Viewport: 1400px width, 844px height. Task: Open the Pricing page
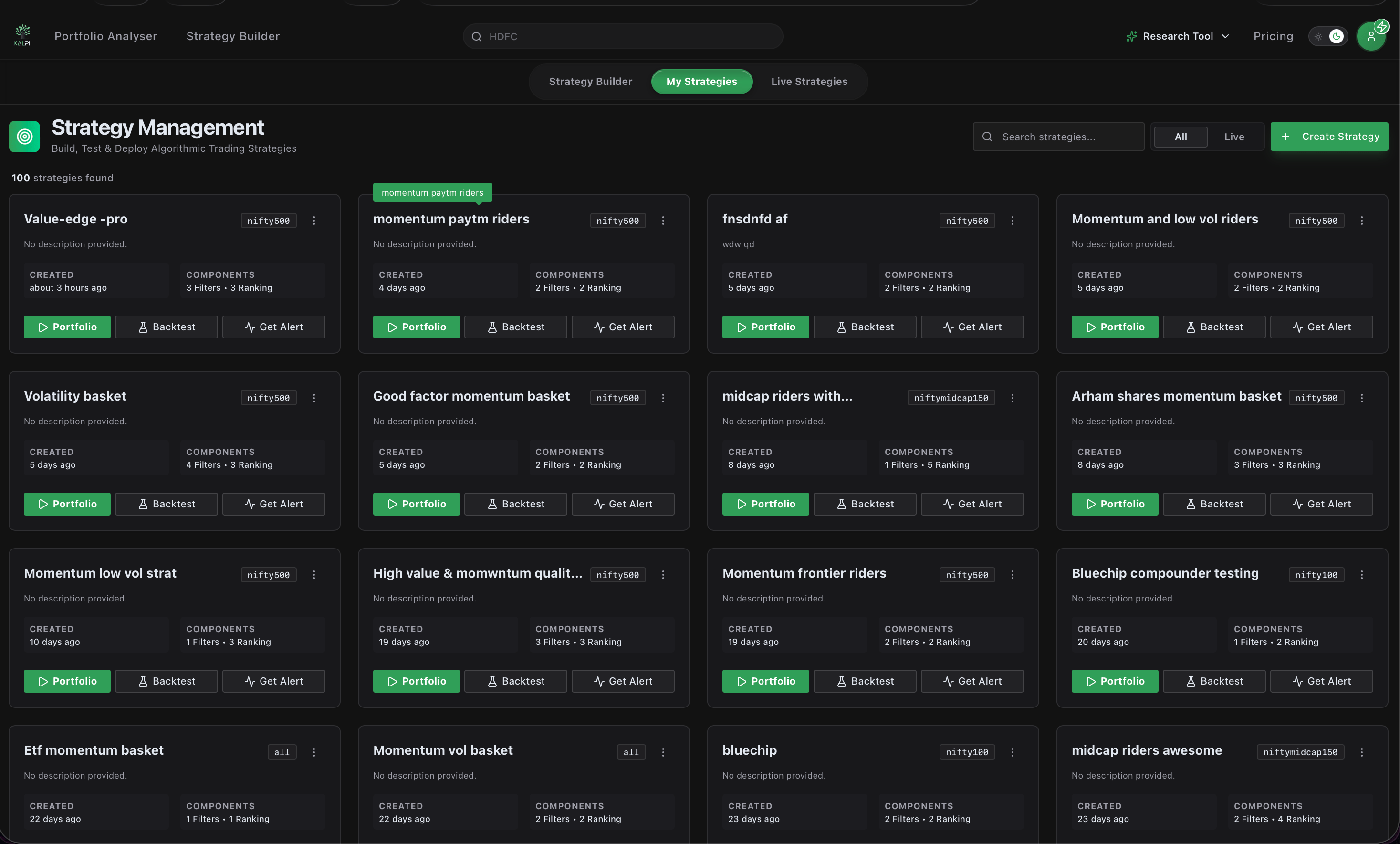pos(1273,36)
